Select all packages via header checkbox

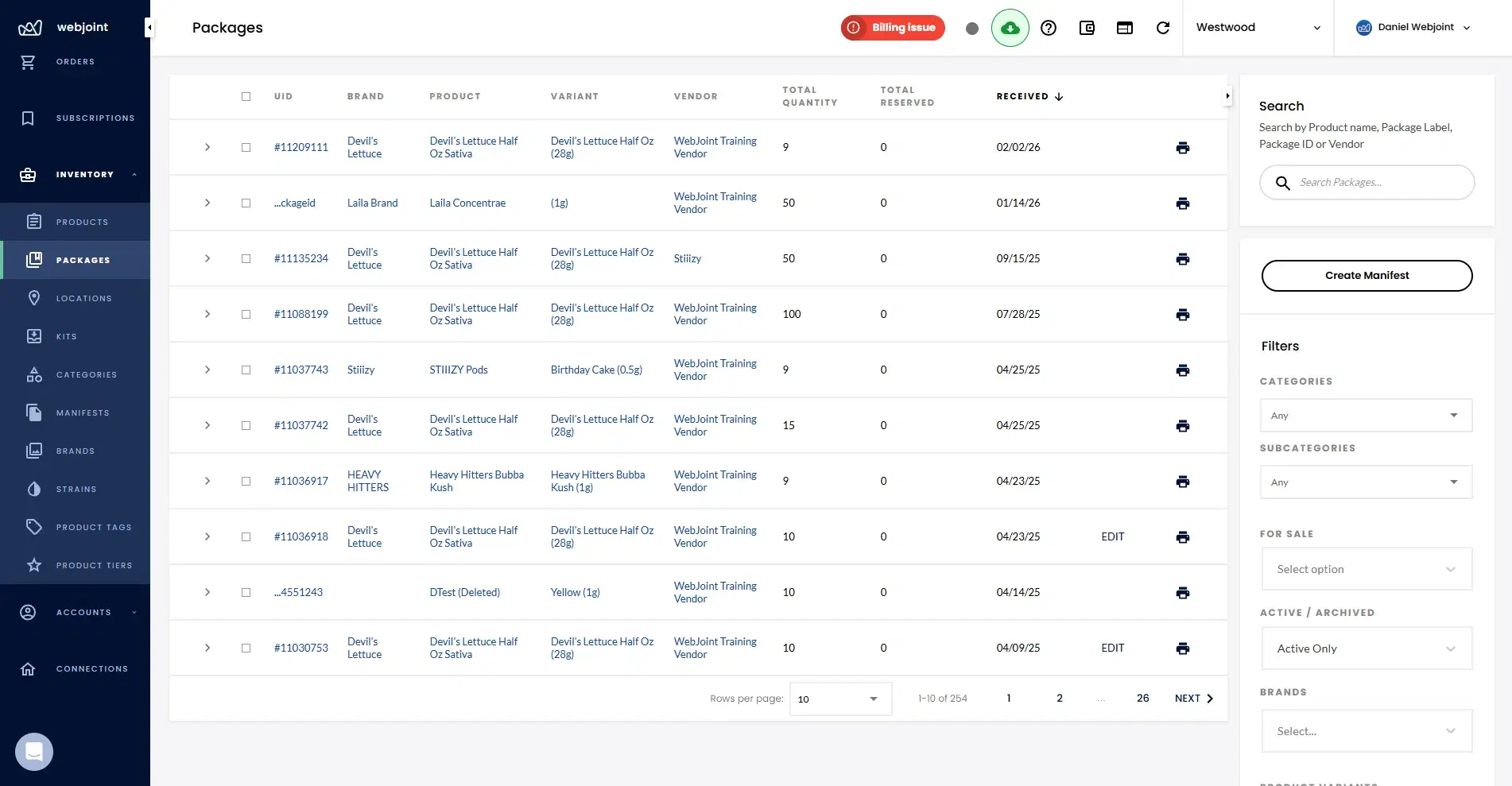[x=246, y=96]
